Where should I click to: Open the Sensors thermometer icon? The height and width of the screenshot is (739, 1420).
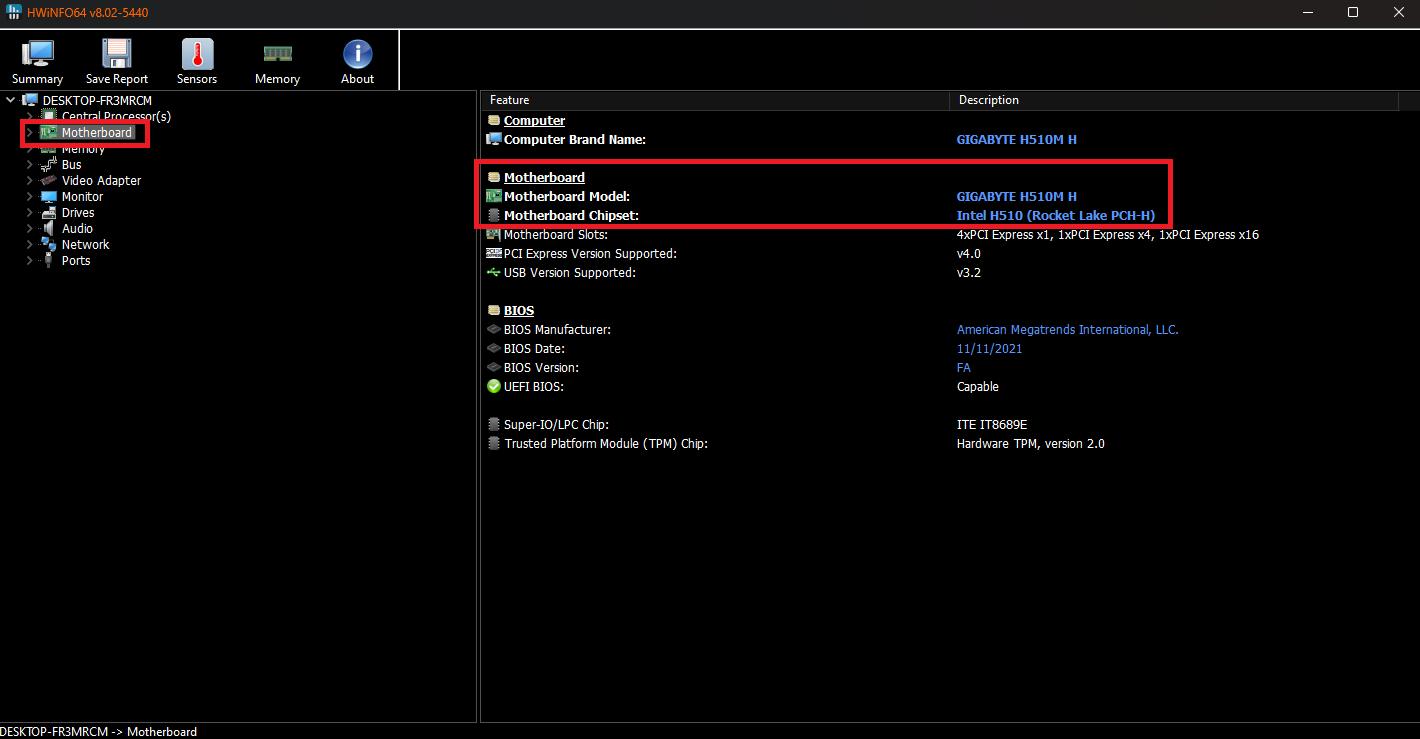point(197,55)
